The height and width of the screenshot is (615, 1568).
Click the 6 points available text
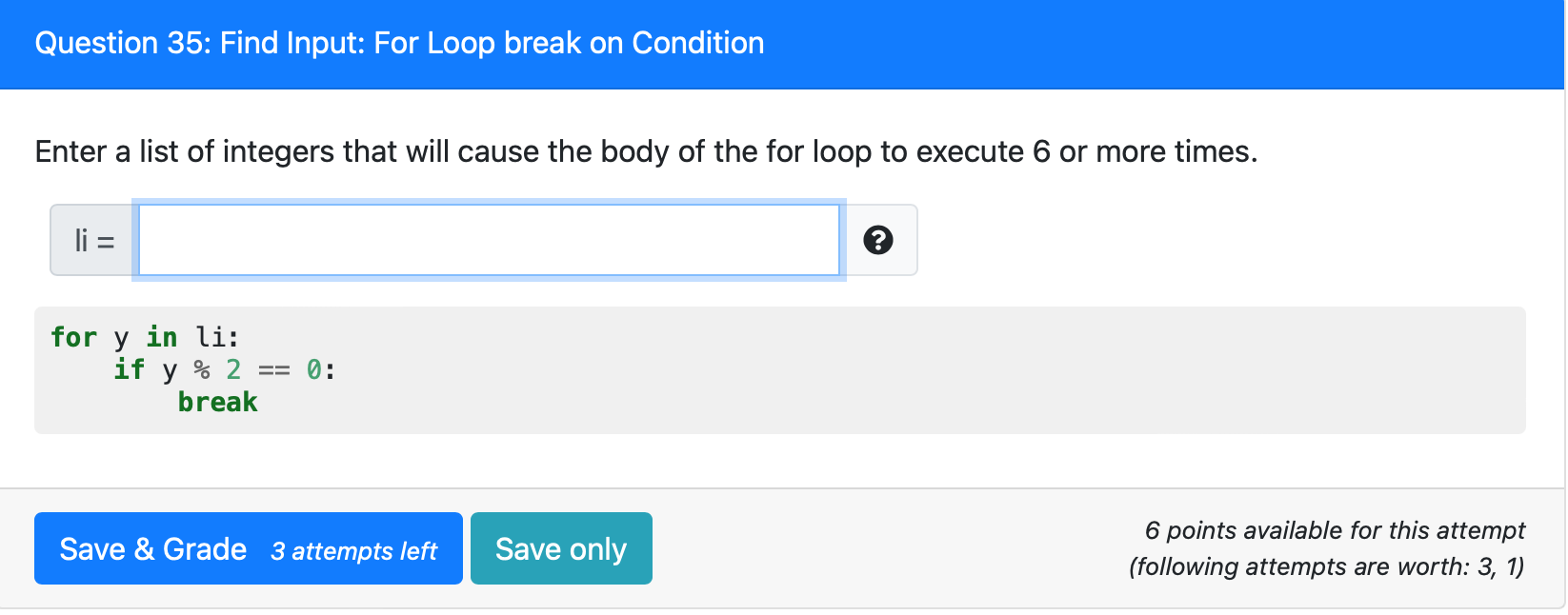(x=1335, y=530)
